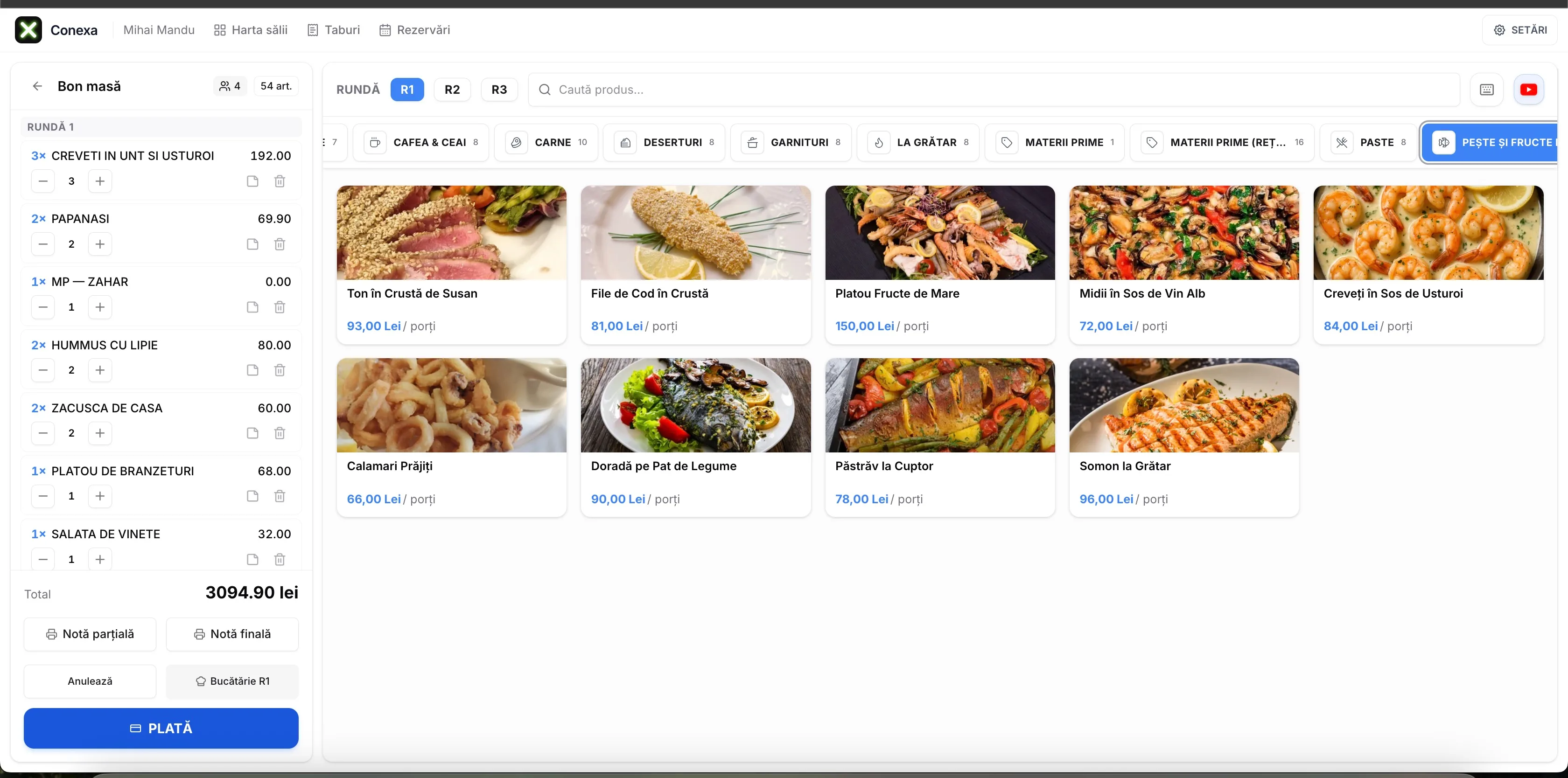Open the CARNE category
Screen dimensions: 1568x778
[x=546, y=142]
